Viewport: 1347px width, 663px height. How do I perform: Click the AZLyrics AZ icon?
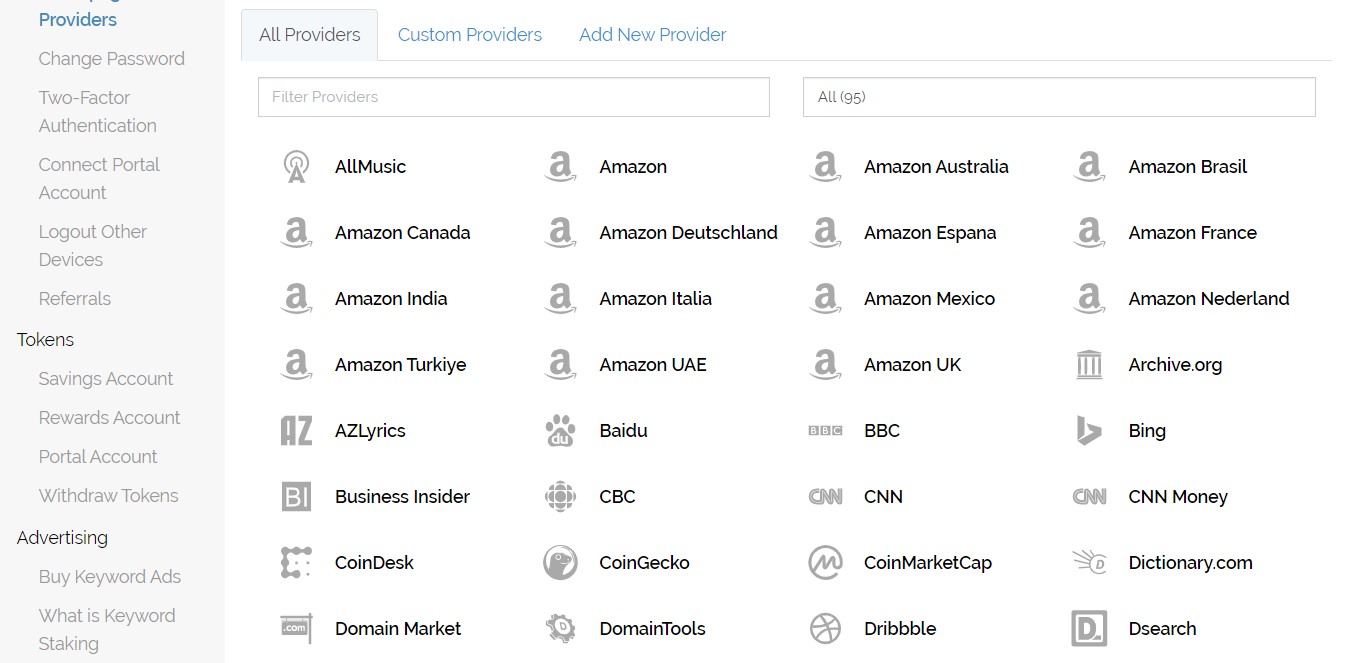[296, 431]
